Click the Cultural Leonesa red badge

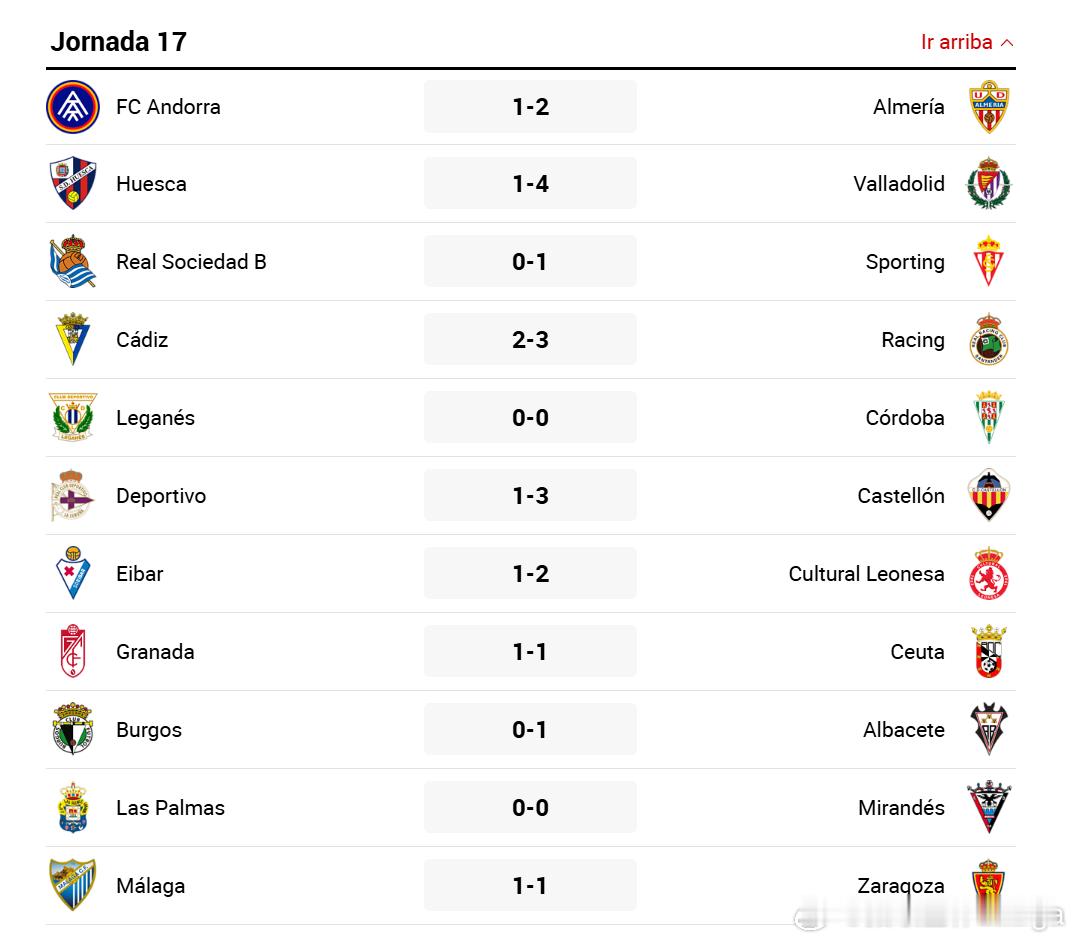988,574
